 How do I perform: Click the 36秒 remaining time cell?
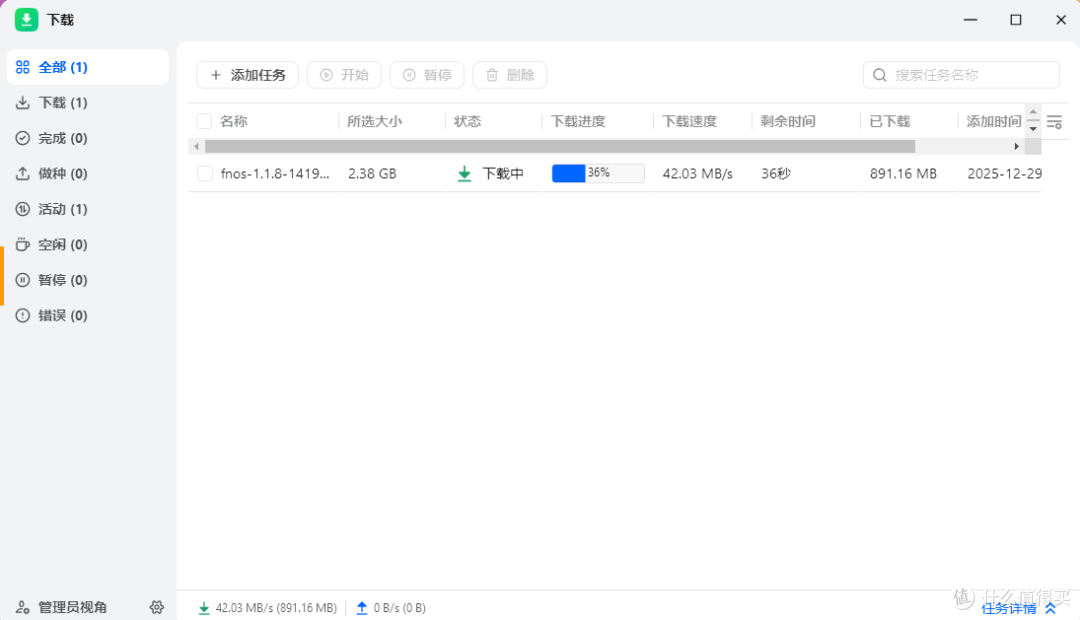click(776, 174)
